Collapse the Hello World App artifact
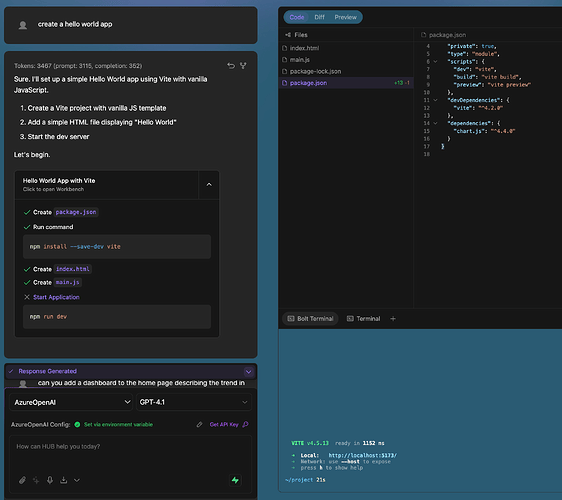562x500 pixels. pos(209,185)
